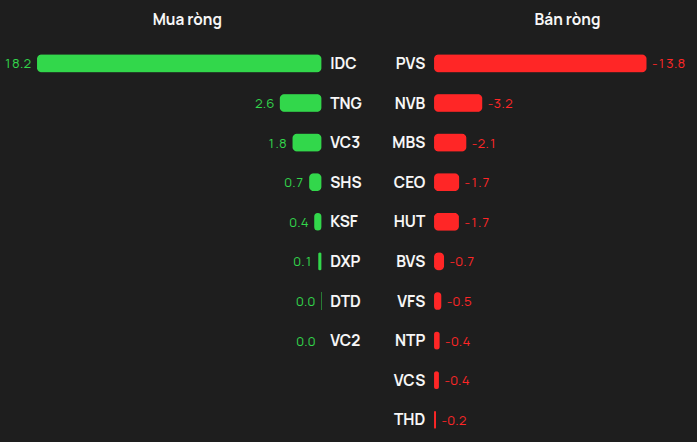Screen dimensions: 697x442
Task: Select the HUT red bar
Action: [x=446, y=222]
